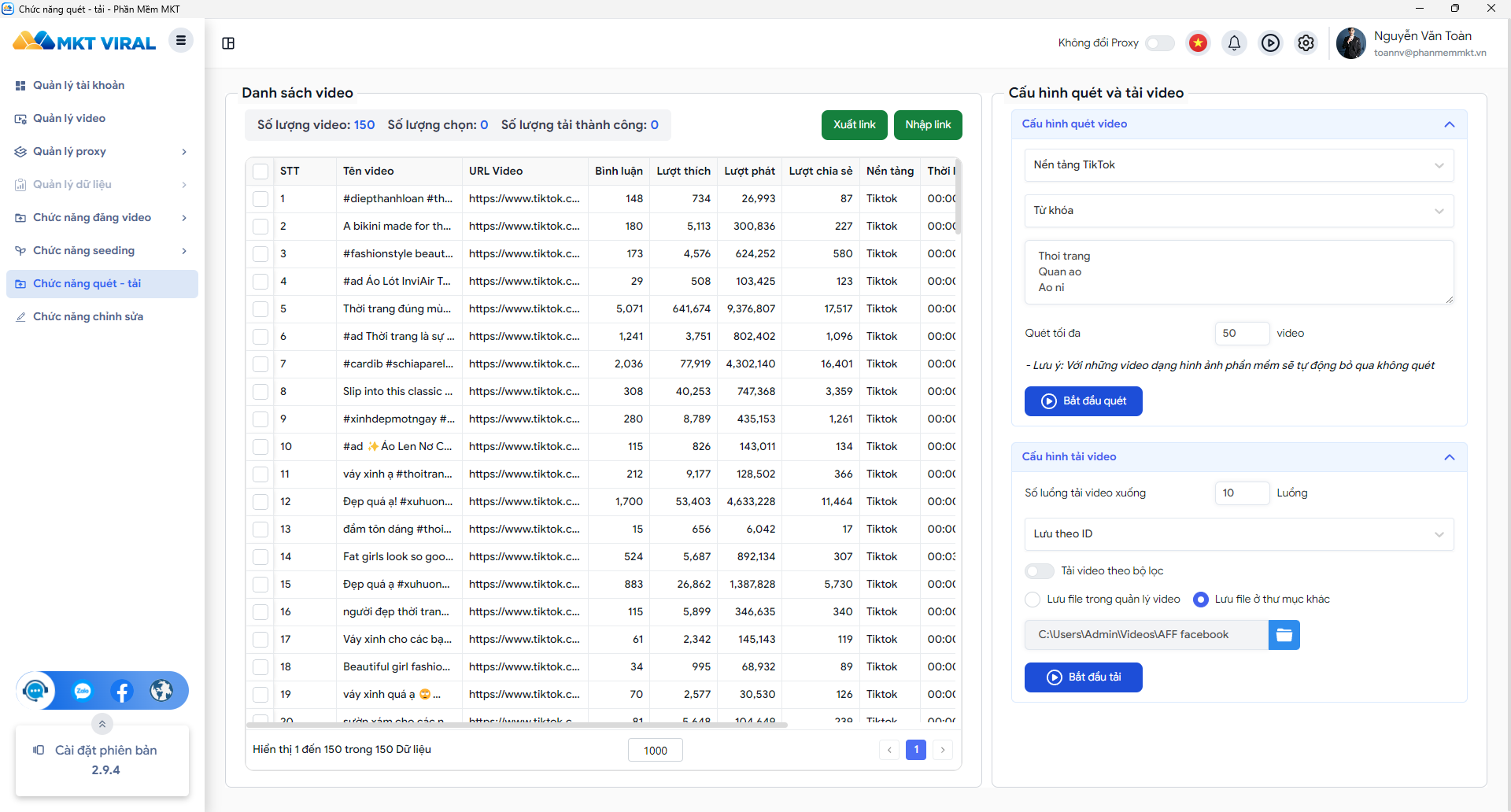Open the Facebook support icon
Viewport: 1511px width, 812px height.
tap(122, 691)
